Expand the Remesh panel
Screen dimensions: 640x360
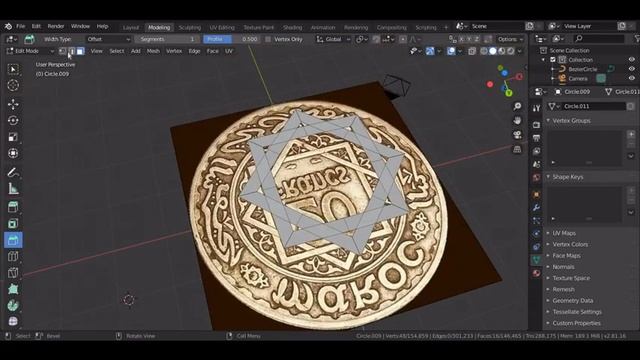(x=563, y=289)
